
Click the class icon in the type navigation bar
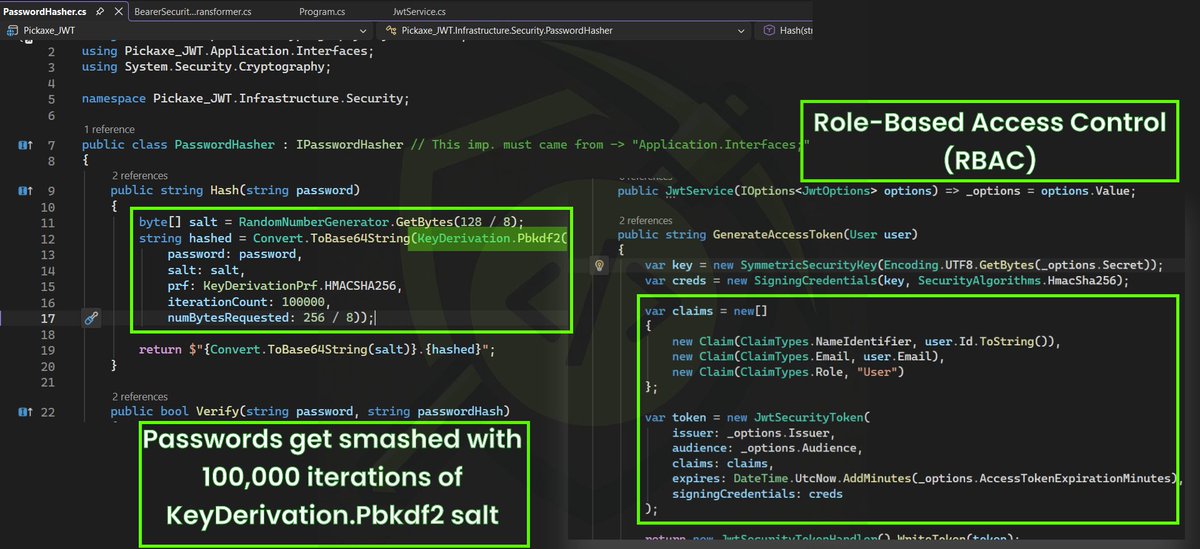390,30
